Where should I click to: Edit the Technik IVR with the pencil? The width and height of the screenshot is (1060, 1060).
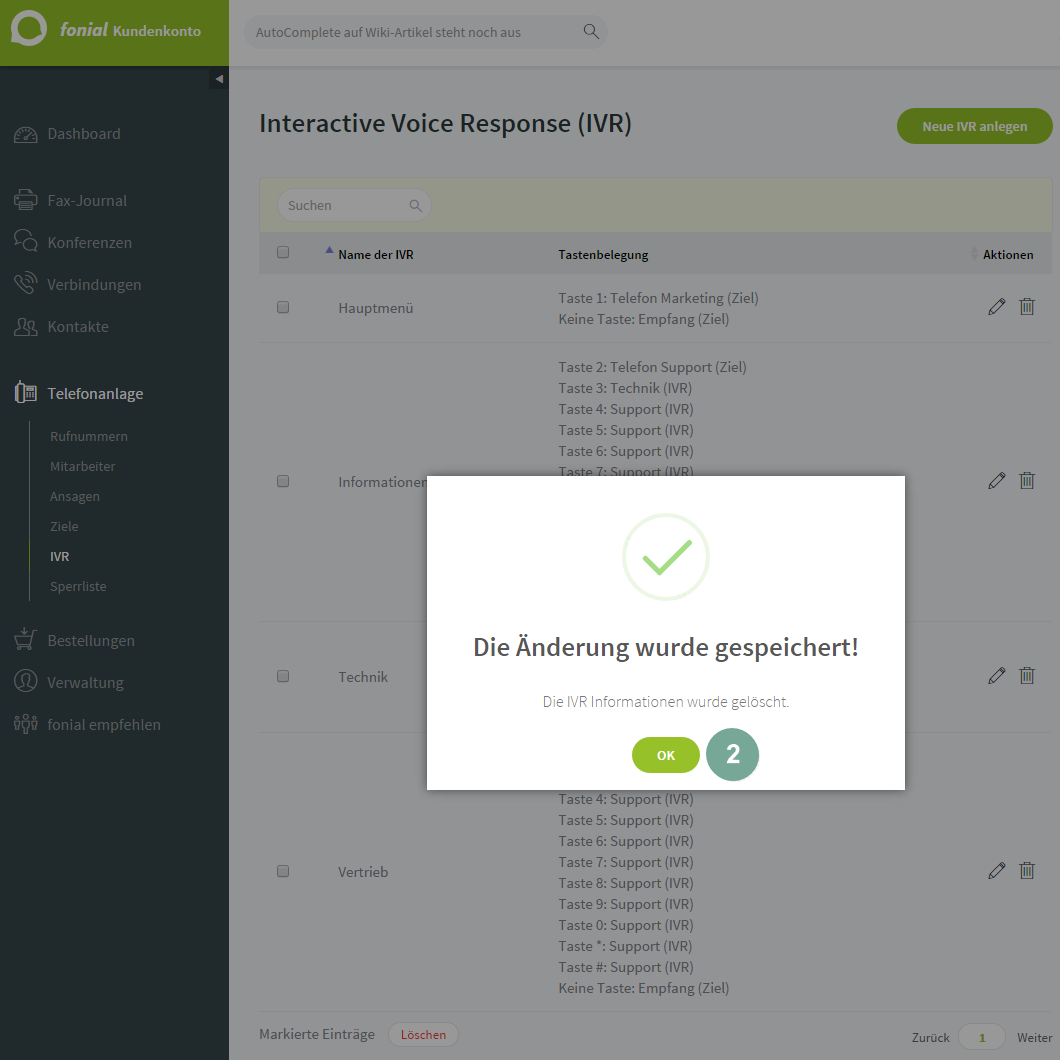click(996, 675)
